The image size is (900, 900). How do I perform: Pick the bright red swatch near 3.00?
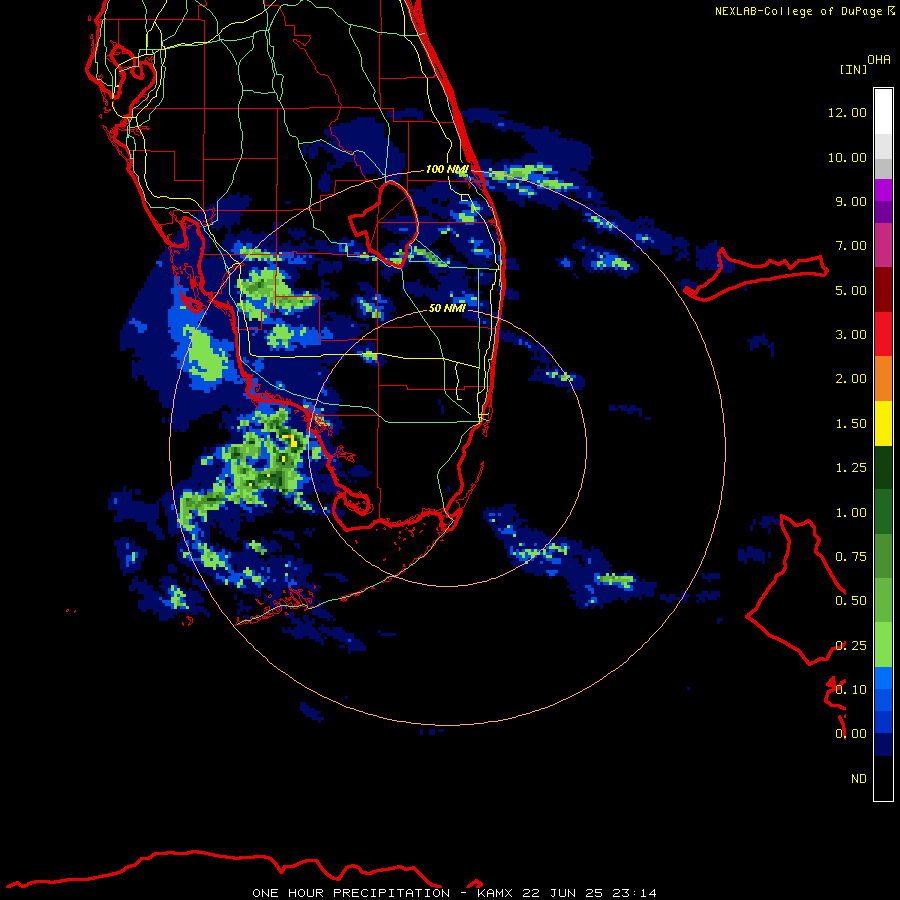(883, 334)
